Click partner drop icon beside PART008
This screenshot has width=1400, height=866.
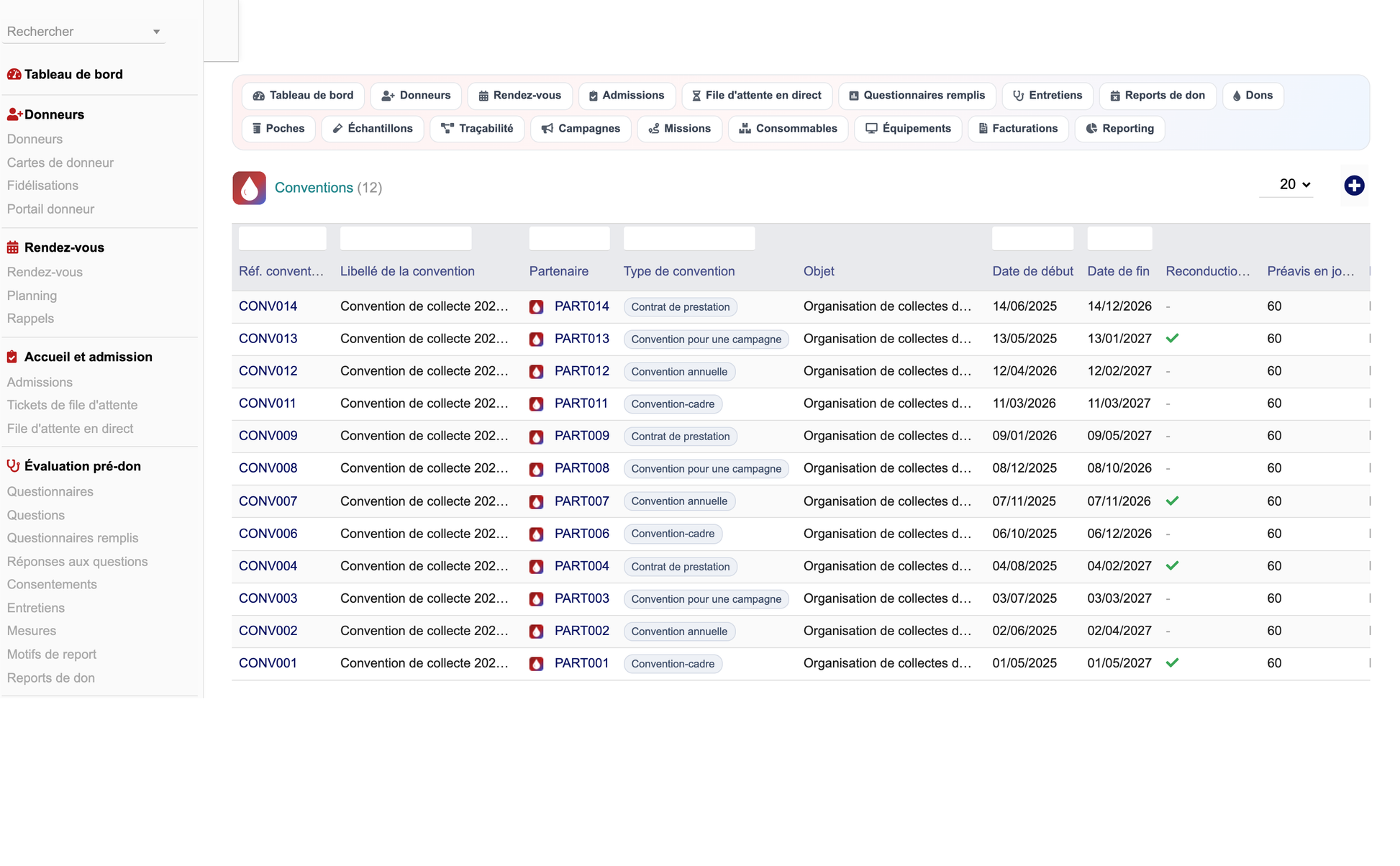537,469
